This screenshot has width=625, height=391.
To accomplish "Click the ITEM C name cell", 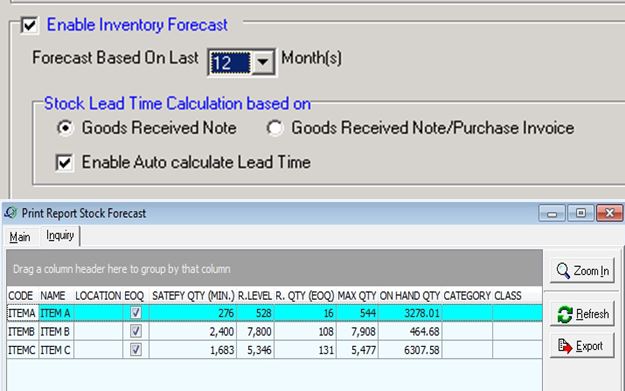I will pos(56,350).
